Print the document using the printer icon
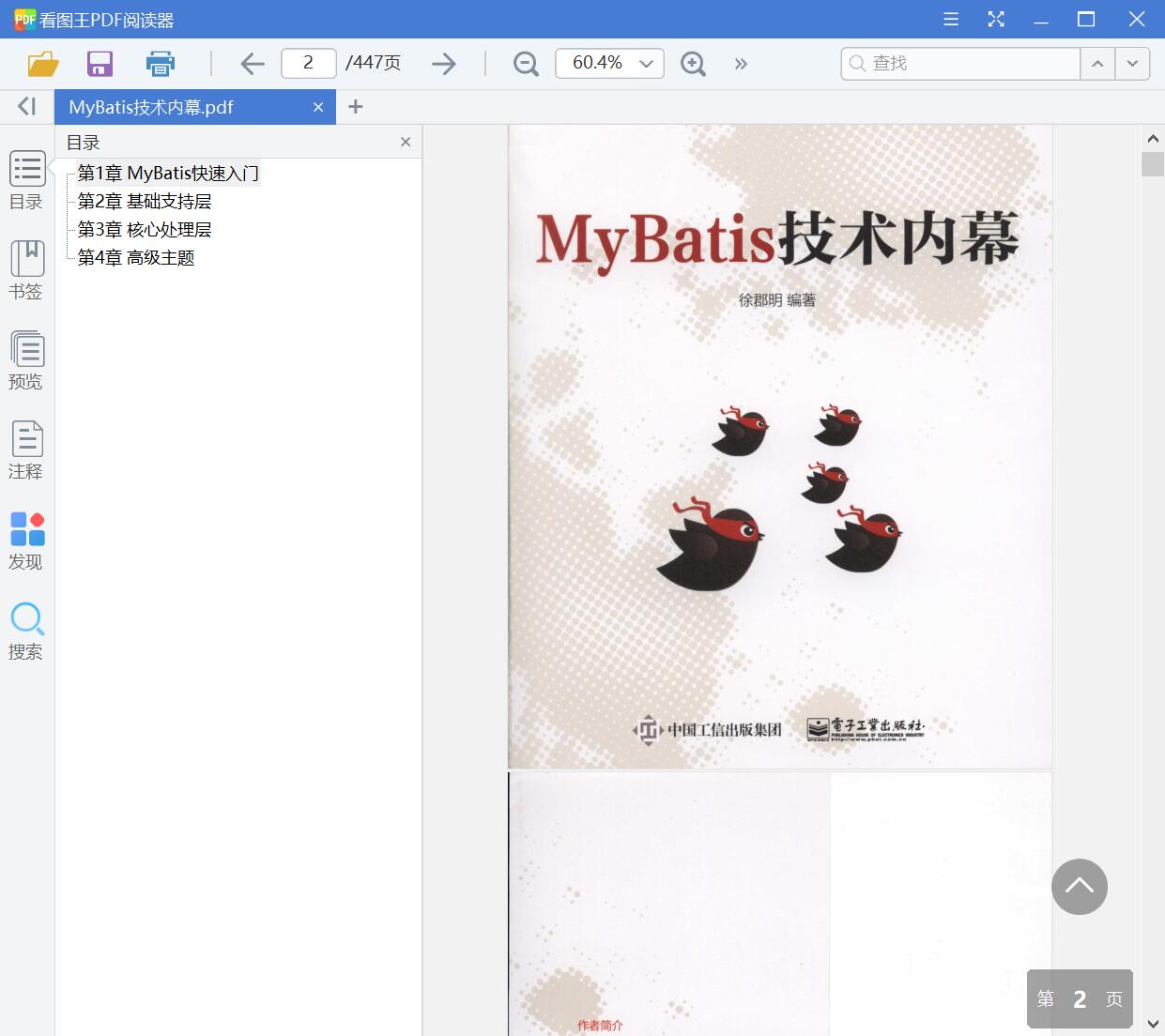Screen dimensions: 1165x1036 click(x=161, y=63)
